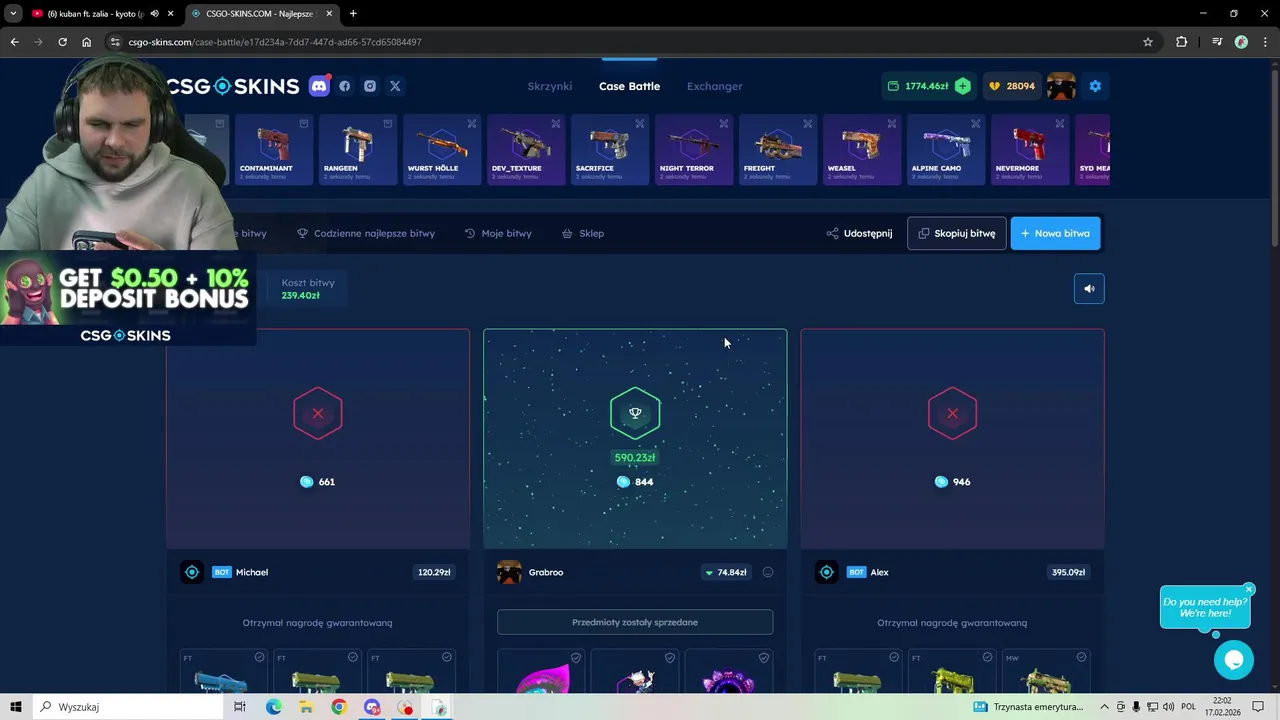Click bot Alex's avatar icon
This screenshot has height=720, width=1280.
827,572
